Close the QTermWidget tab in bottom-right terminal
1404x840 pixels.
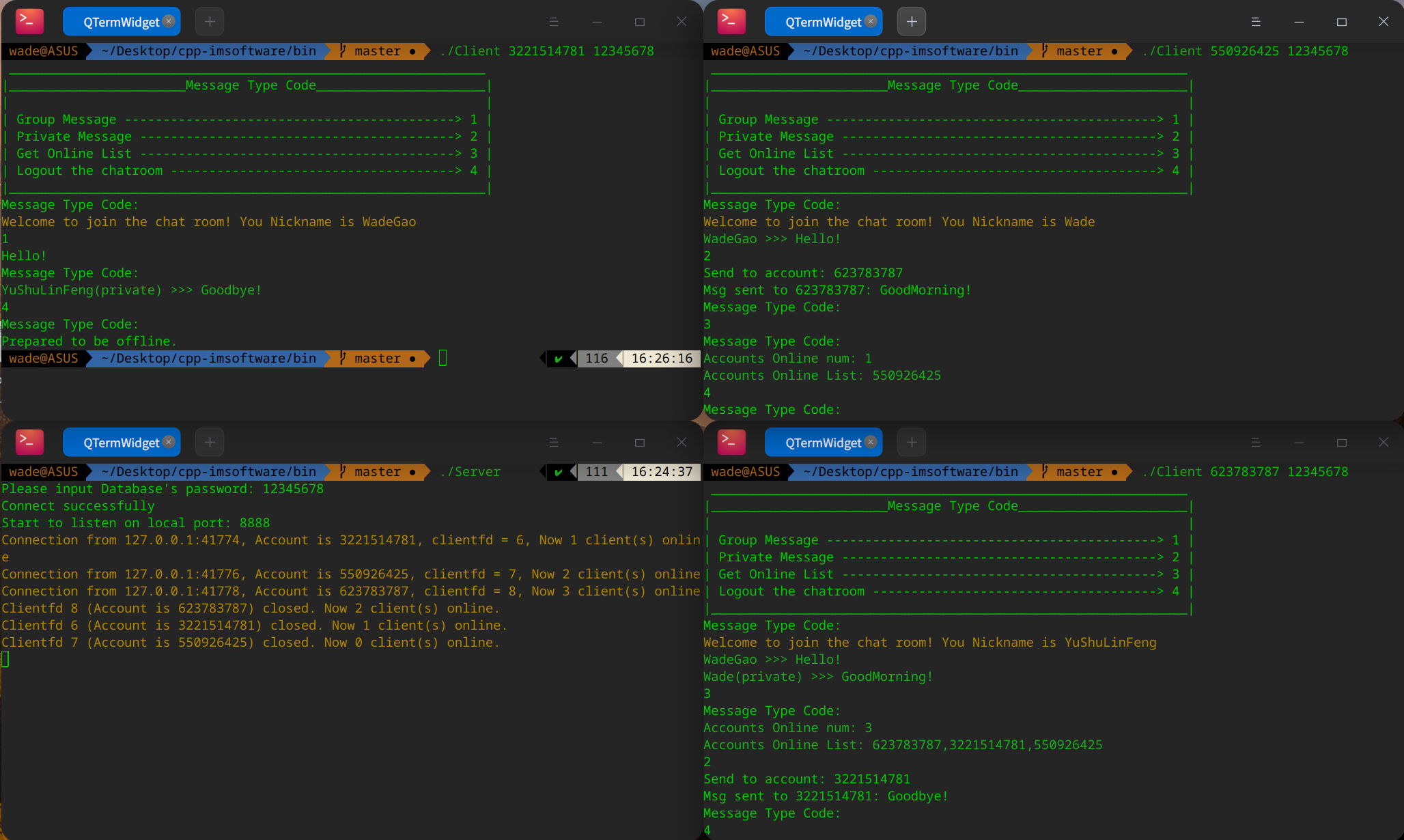click(x=871, y=442)
